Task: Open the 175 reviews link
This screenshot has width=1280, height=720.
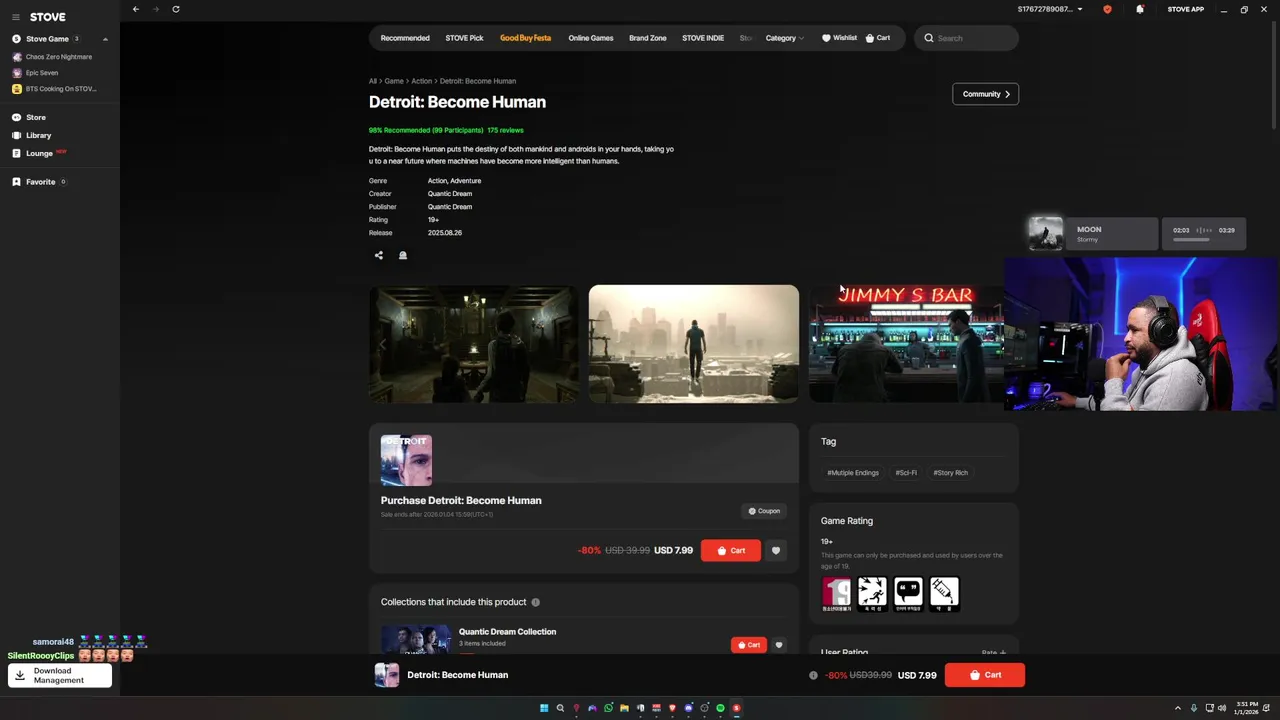Action: tap(505, 130)
